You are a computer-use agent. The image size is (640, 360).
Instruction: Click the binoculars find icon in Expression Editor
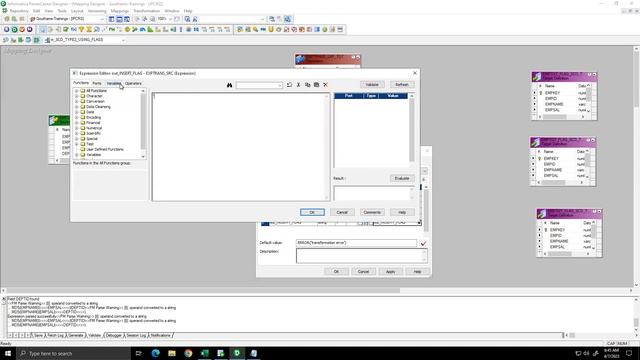[229, 85]
